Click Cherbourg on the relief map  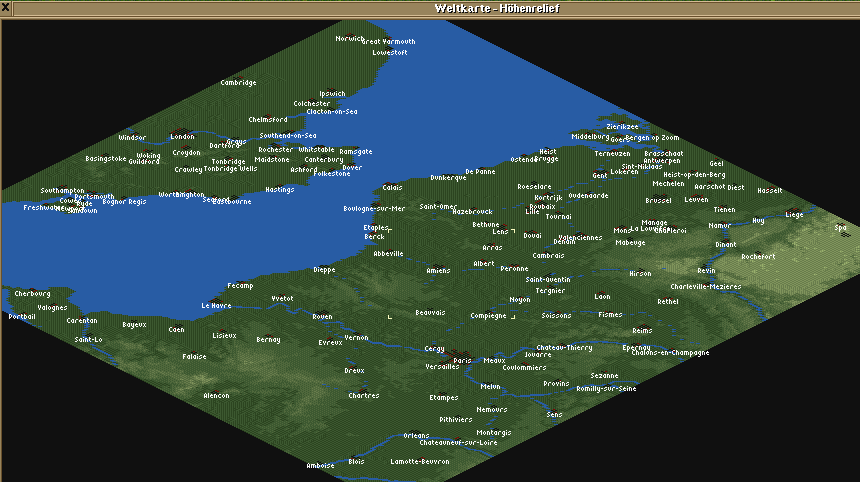tap(32, 294)
